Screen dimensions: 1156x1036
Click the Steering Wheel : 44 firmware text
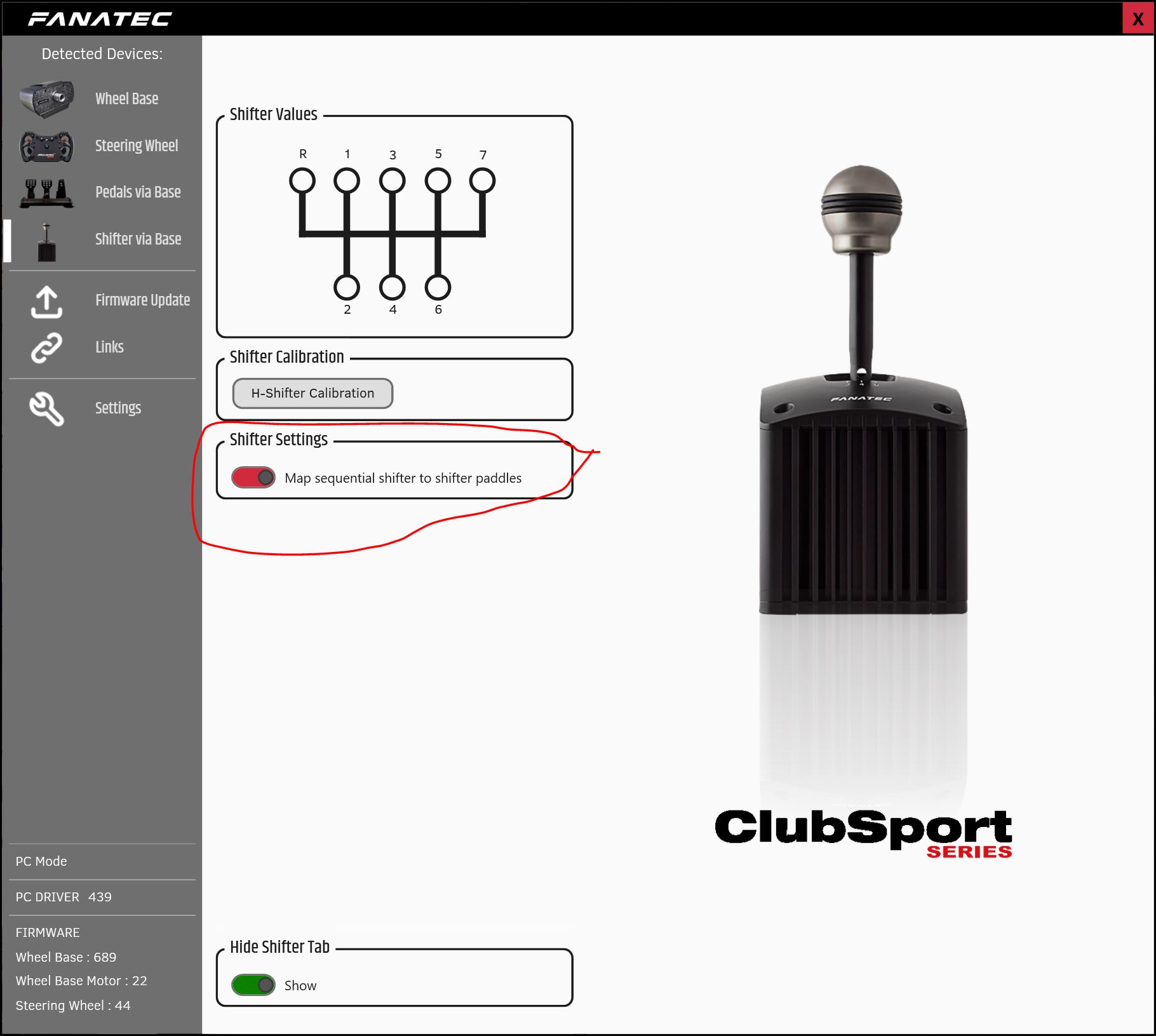coord(73,1006)
